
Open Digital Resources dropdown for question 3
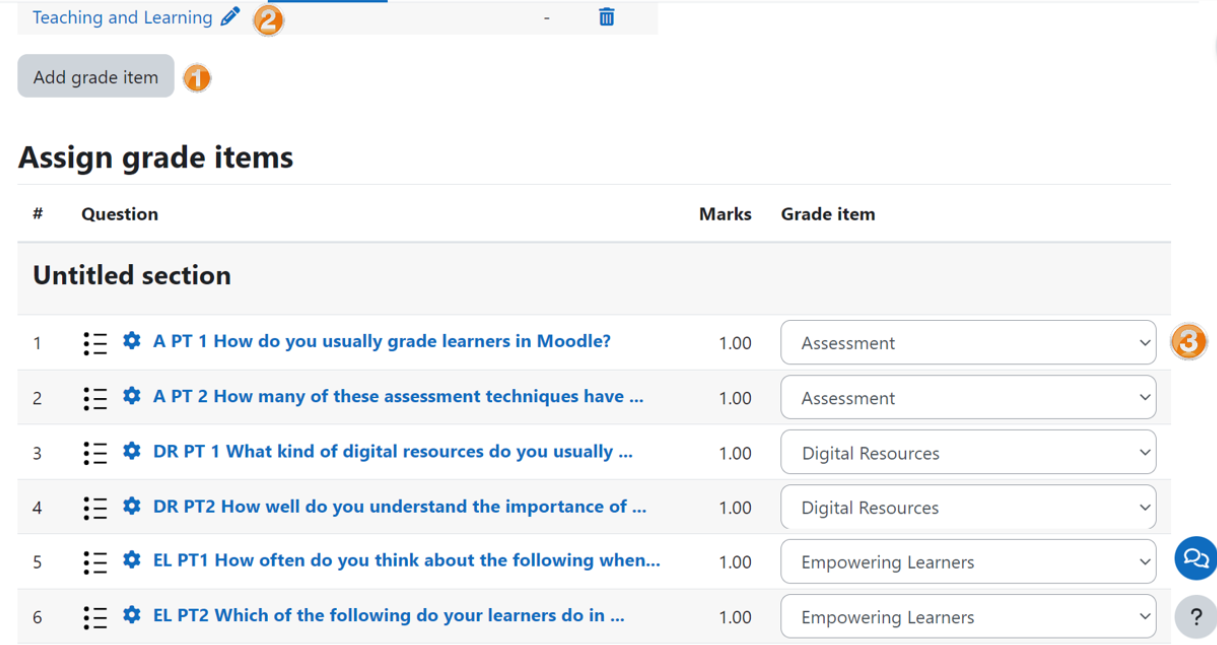(967, 453)
